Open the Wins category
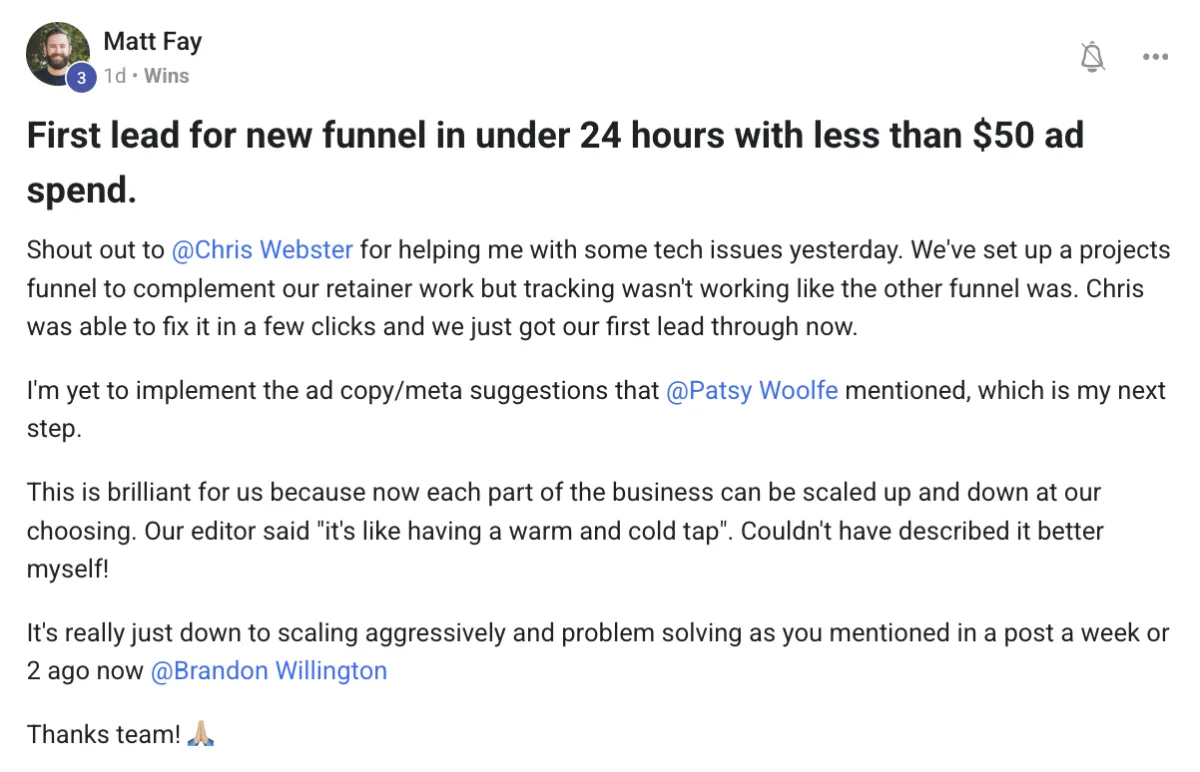Screen dimensions: 1200x772 coord(166,76)
